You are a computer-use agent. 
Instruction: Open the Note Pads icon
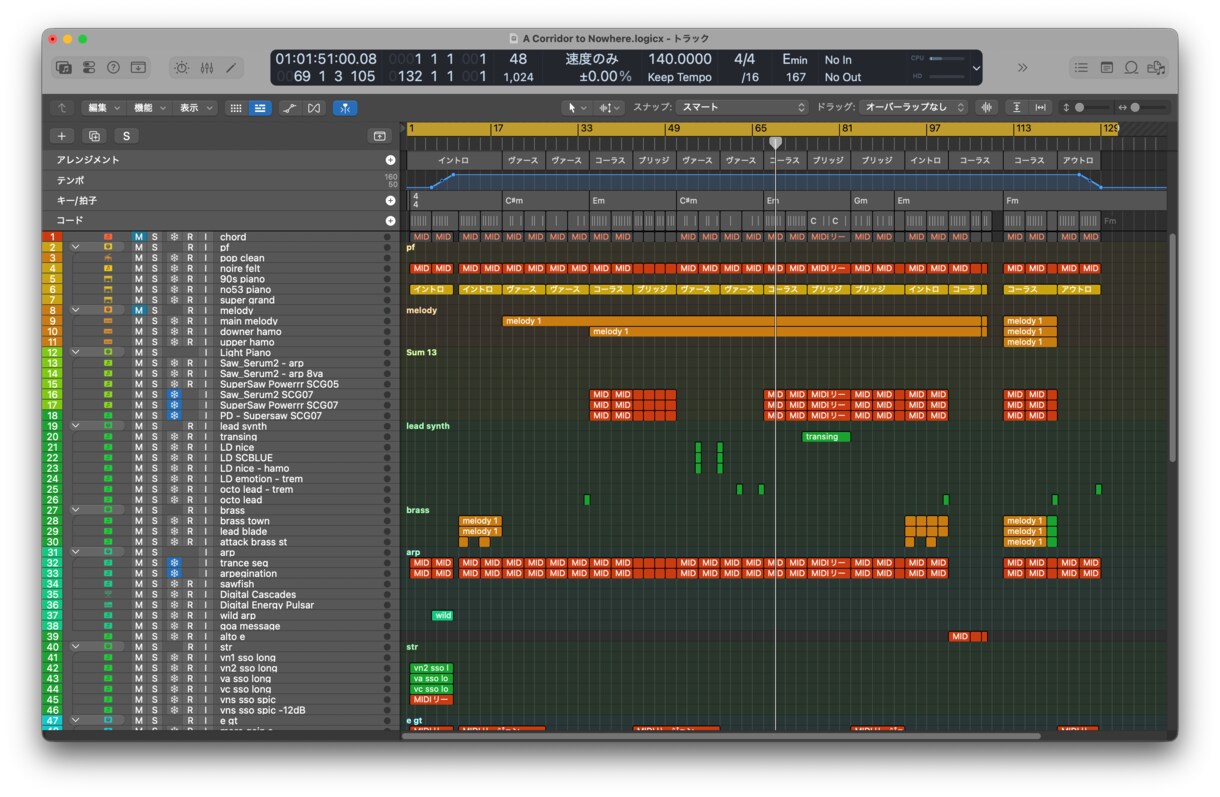point(1107,68)
